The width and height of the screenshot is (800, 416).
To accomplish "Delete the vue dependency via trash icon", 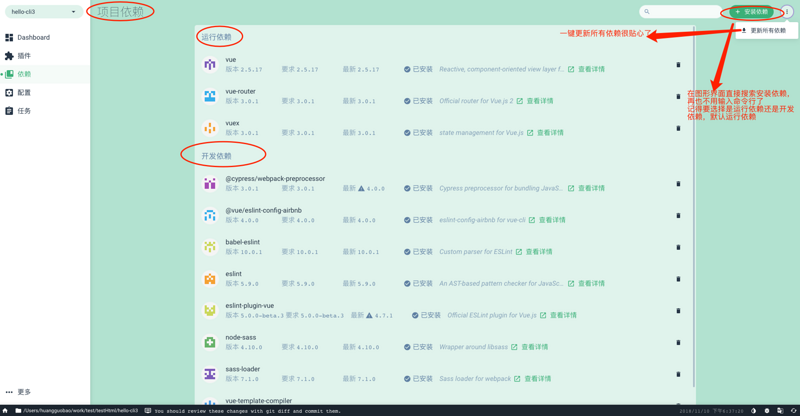I will coord(678,65).
